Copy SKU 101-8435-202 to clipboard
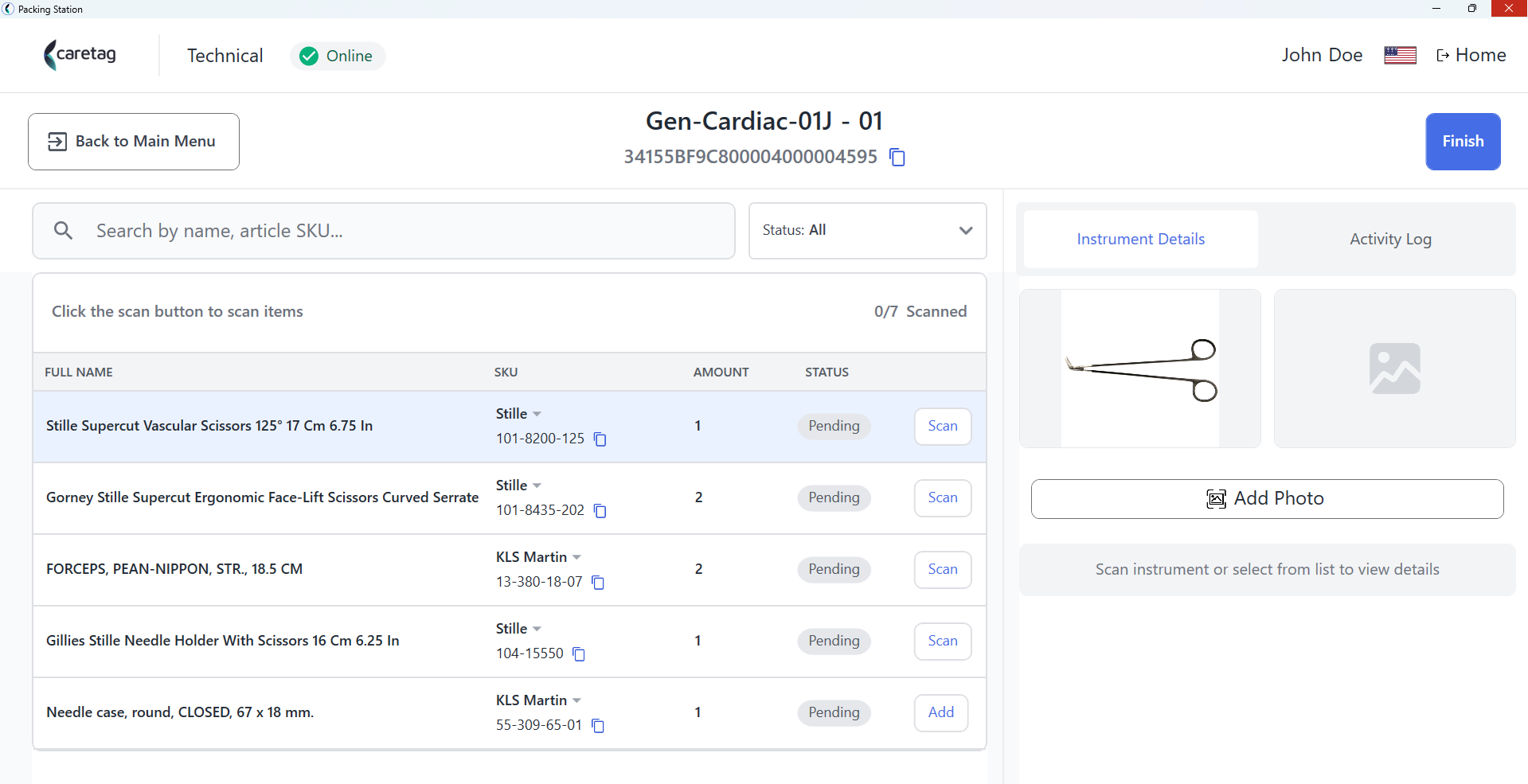The height and width of the screenshot is (784, 1528). [600, 511]
